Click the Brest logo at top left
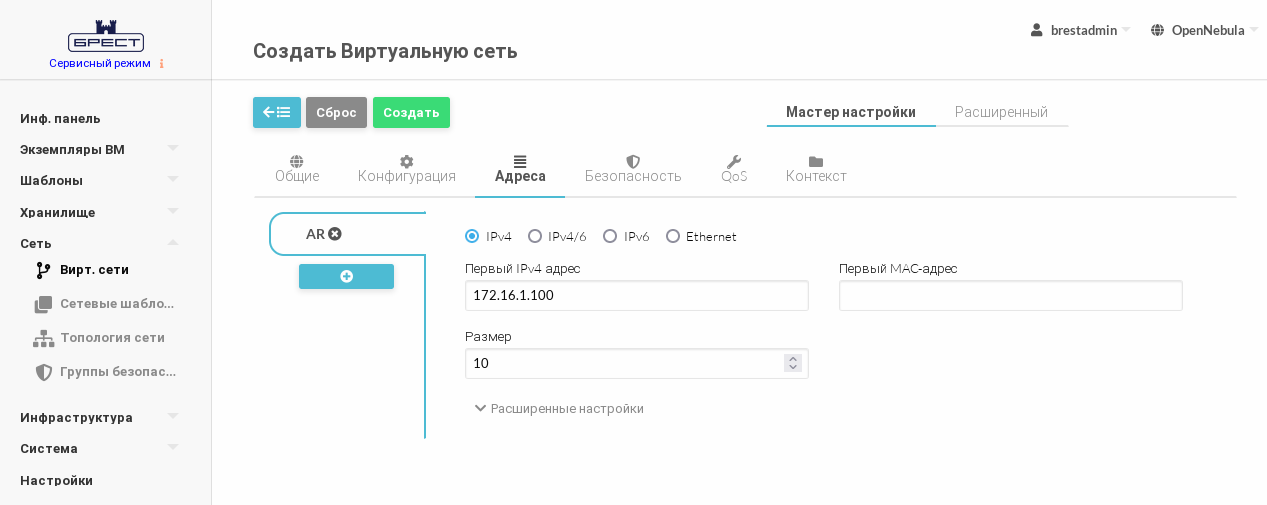1267x505 pixels. pos(105,36)
